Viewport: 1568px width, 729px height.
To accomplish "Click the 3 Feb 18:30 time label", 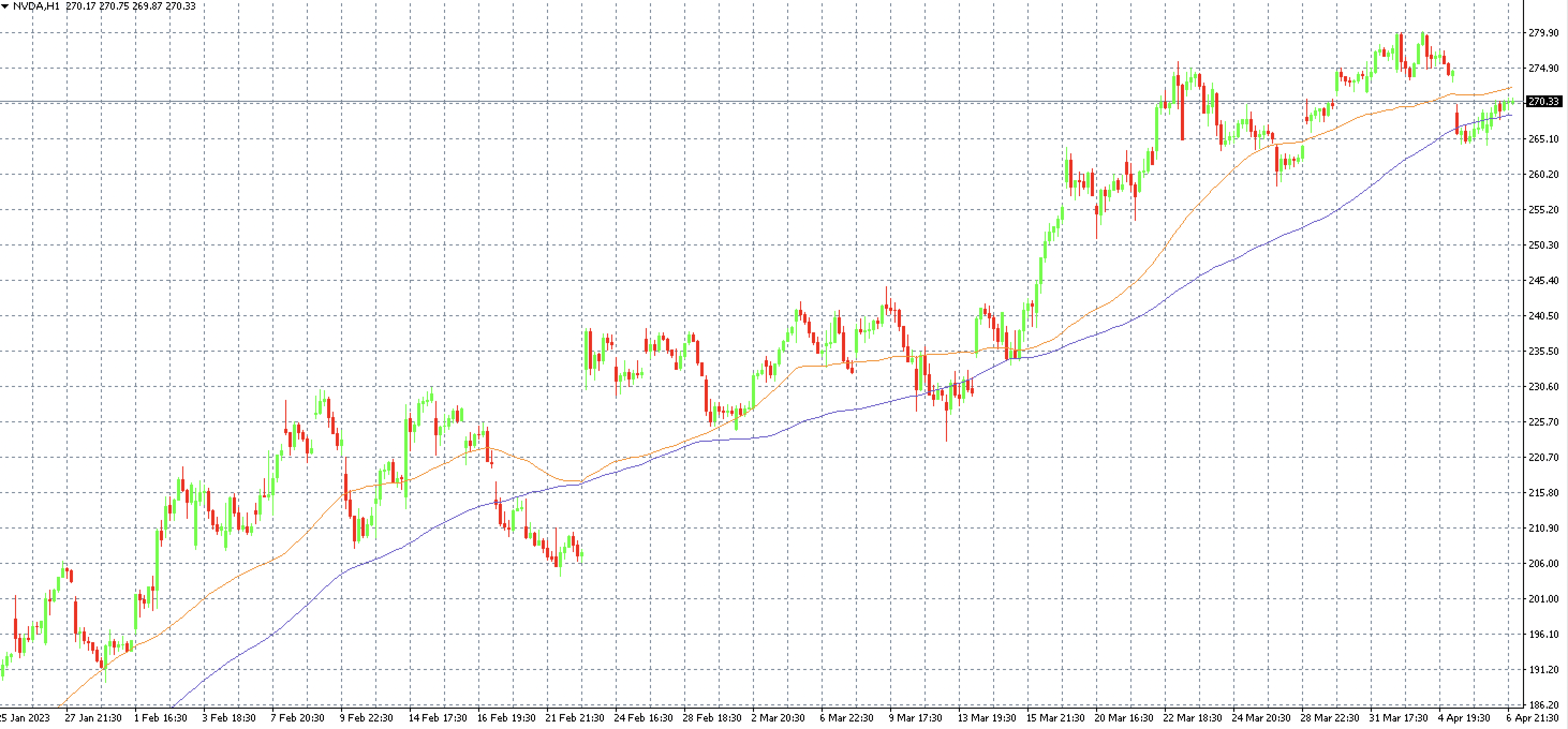I will click(x=229, y=718).
